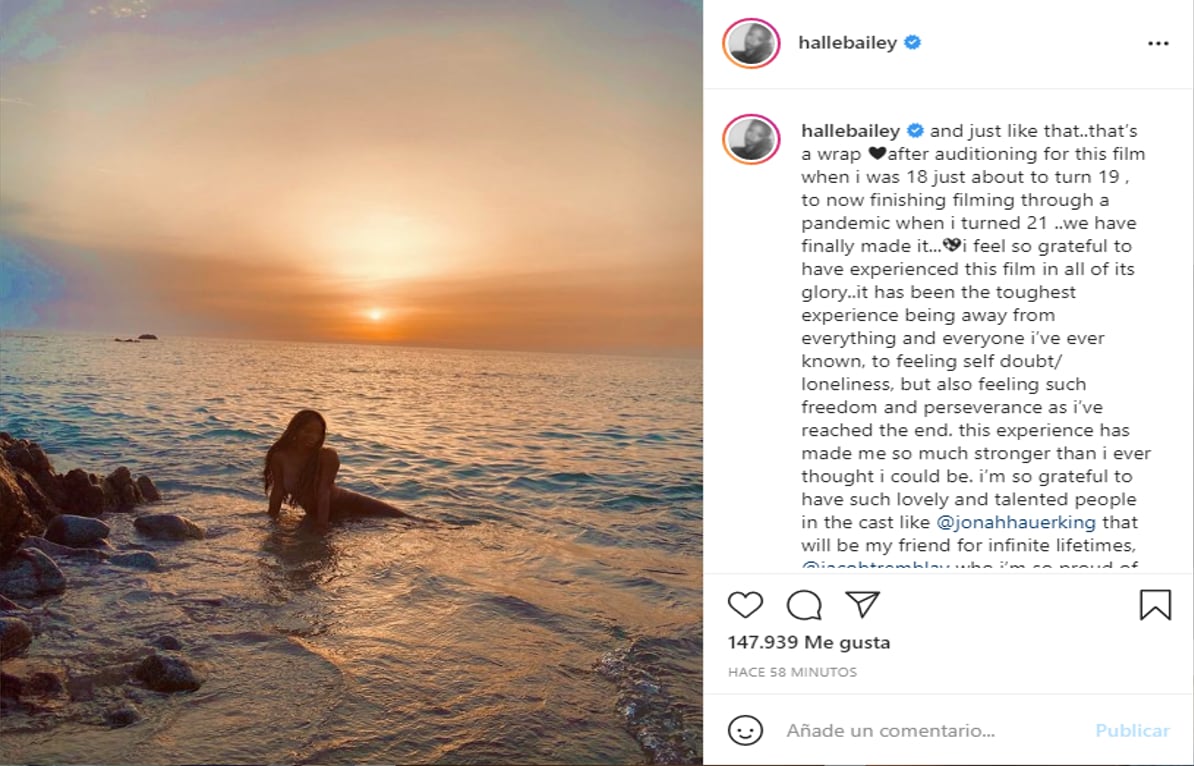Share the post via the paper plane icon
Screen dimensions: 1194x766
point(862,604)
